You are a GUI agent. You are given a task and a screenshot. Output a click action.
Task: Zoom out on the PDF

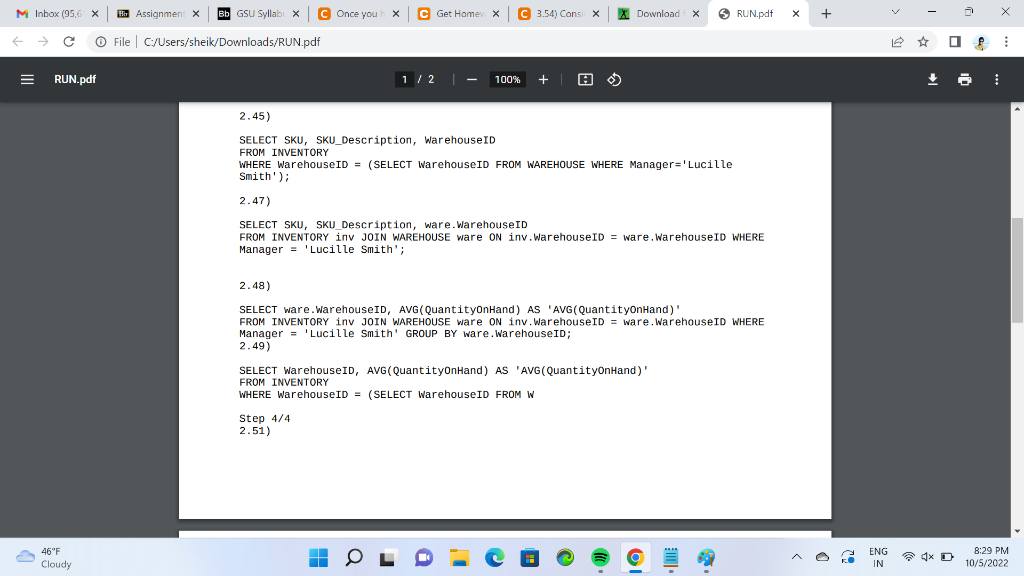coord(471,79)
